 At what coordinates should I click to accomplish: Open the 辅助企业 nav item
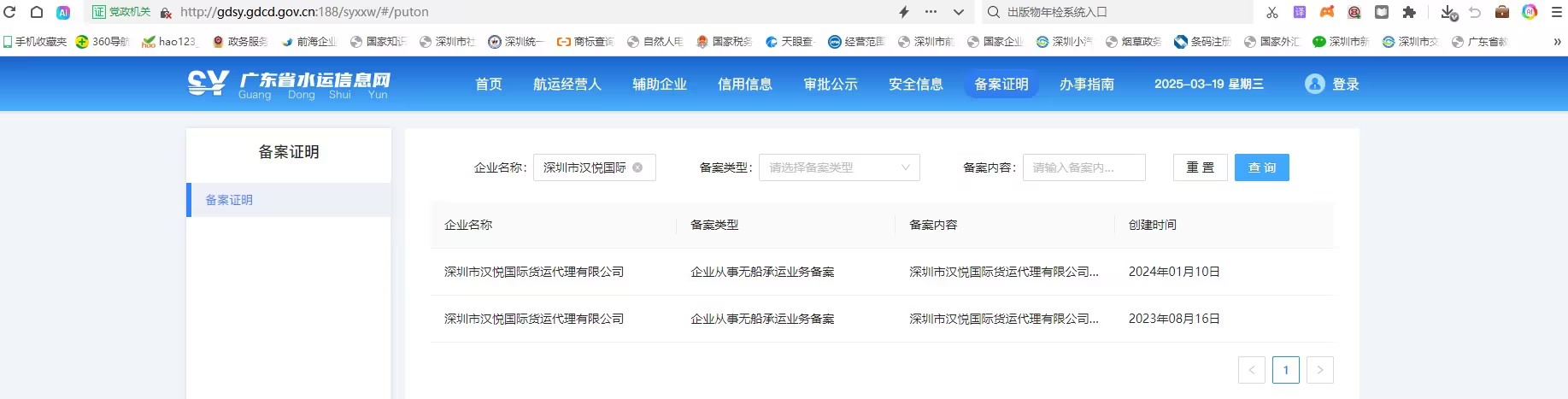pos(660,84)
